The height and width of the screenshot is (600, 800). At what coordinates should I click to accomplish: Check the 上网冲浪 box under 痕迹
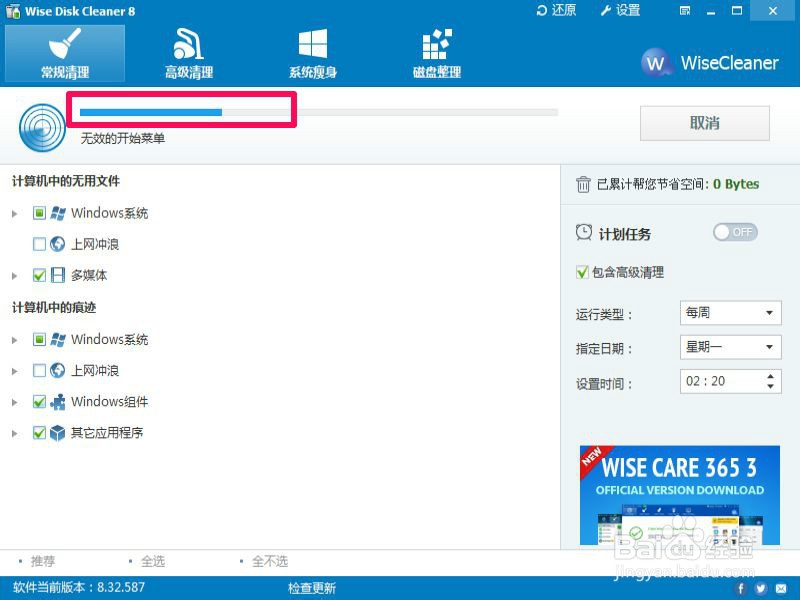[39, 370]
